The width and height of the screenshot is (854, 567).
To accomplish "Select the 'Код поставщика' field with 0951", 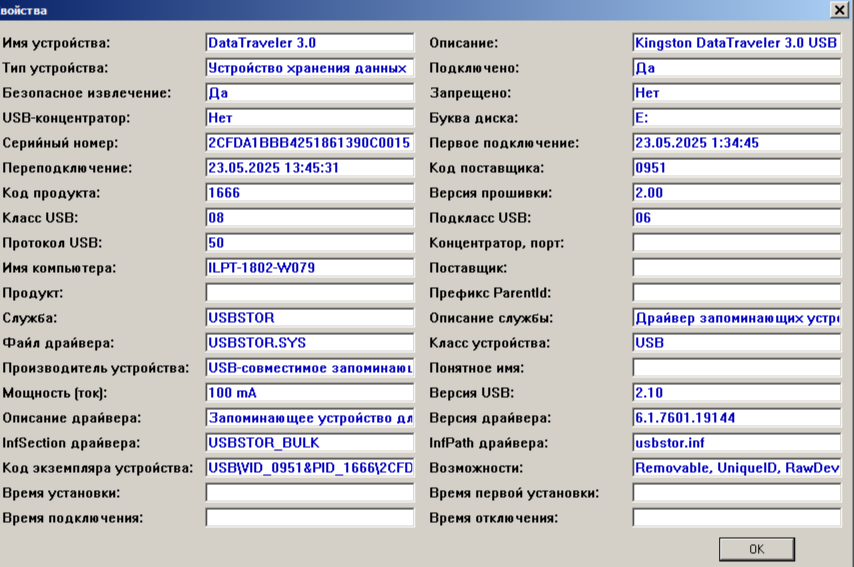I will (x=736, y=168).
